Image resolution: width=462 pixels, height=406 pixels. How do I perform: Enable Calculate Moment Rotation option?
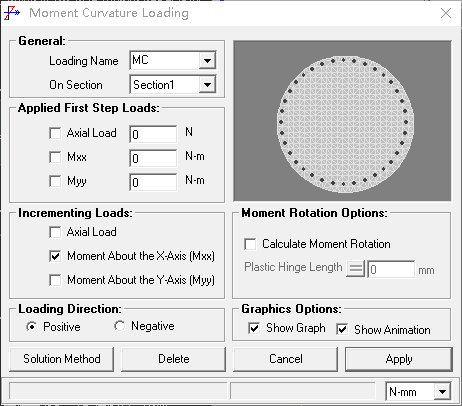pyautogui.click(x=250, y=244)
